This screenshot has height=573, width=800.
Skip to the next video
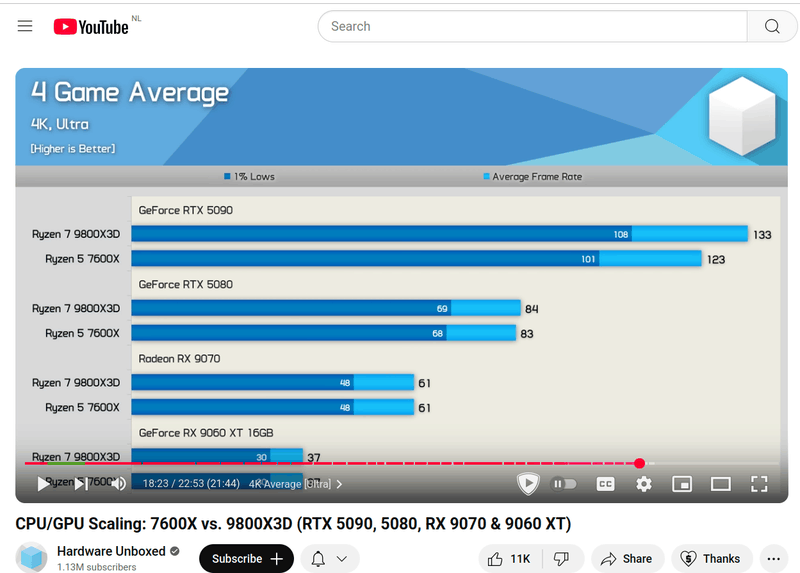click(x=82, y=484)
